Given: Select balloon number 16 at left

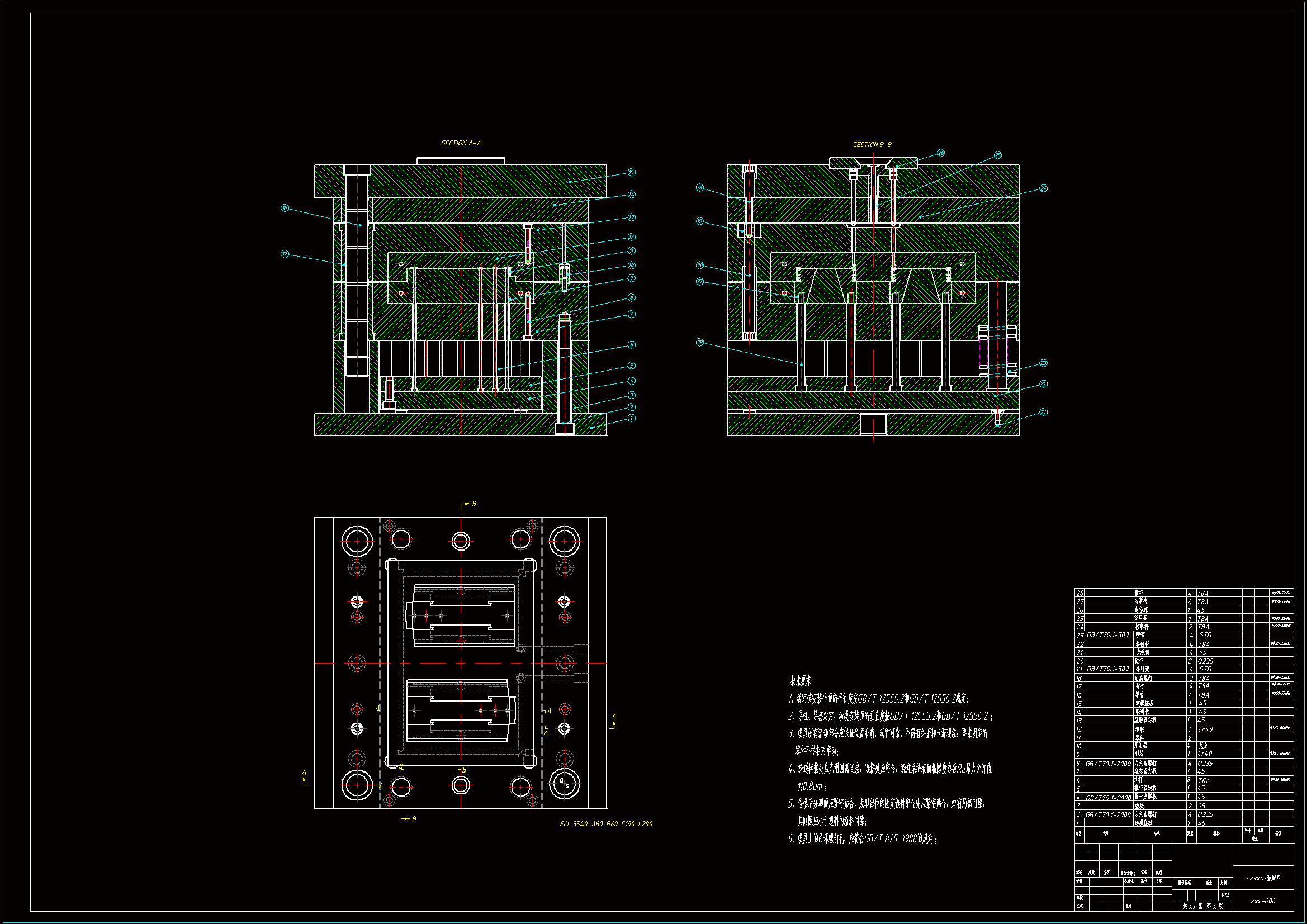Looking at the screenshot, I should 285,209.
